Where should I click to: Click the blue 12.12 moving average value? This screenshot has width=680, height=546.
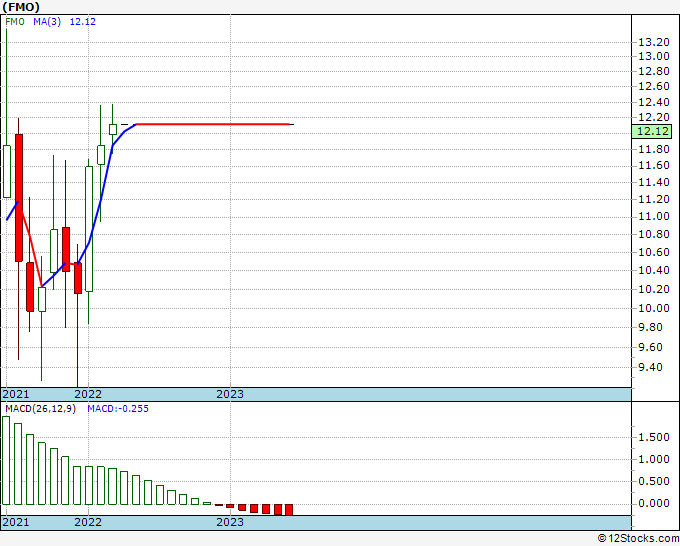coord(83,22)
